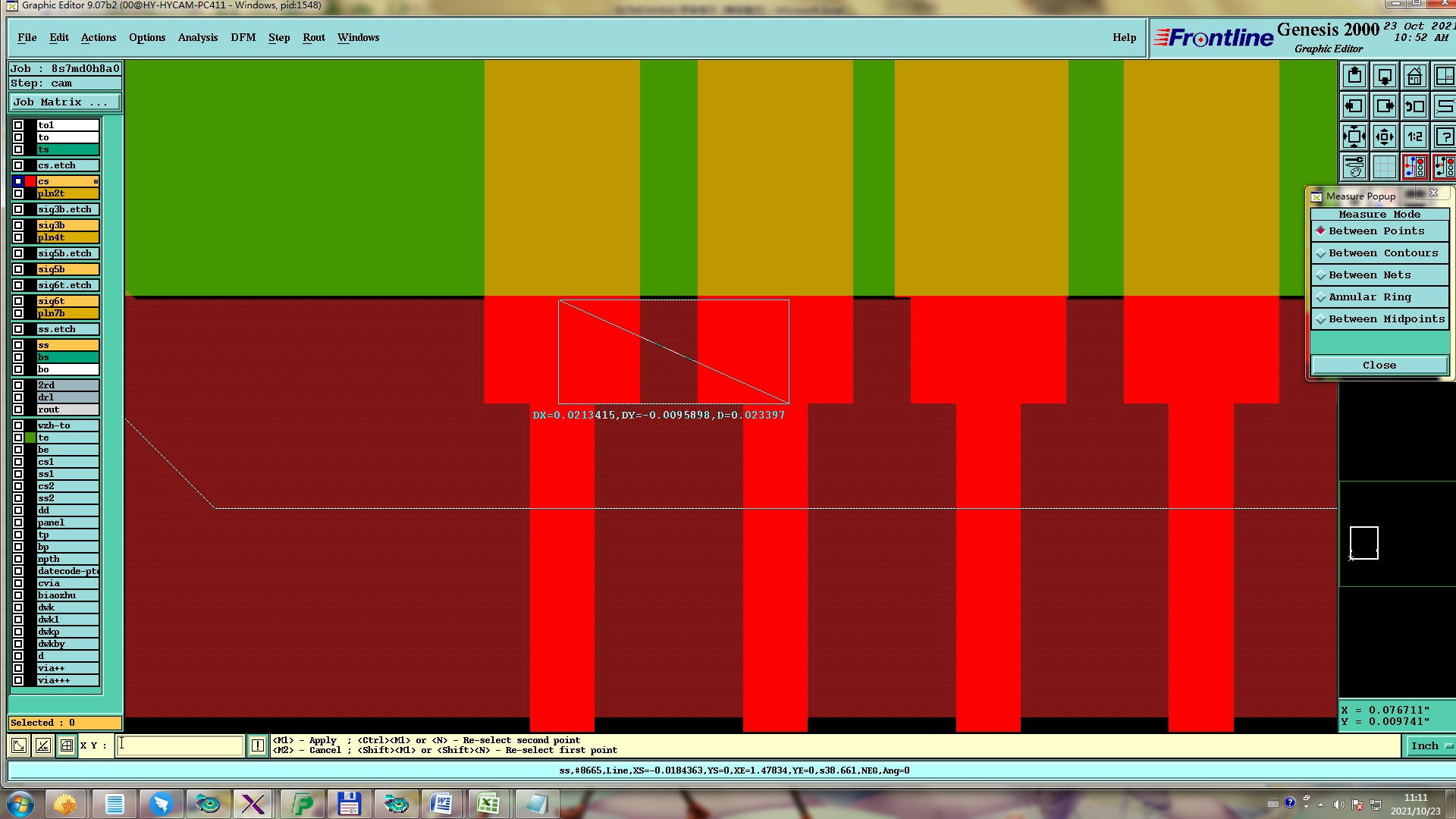Open the Job Matrix... button

tap(64, 102)
